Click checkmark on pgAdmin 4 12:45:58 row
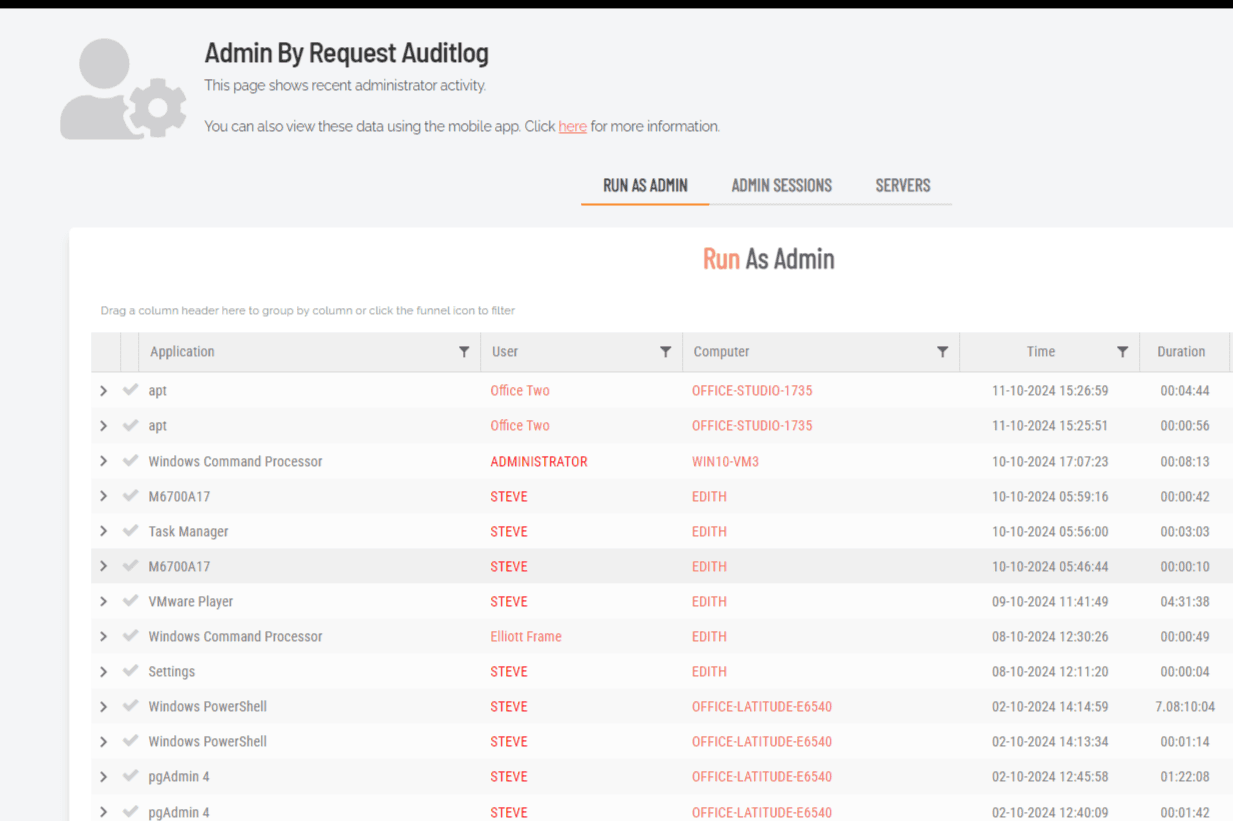The image size is (1233, 822). [130, 776]
